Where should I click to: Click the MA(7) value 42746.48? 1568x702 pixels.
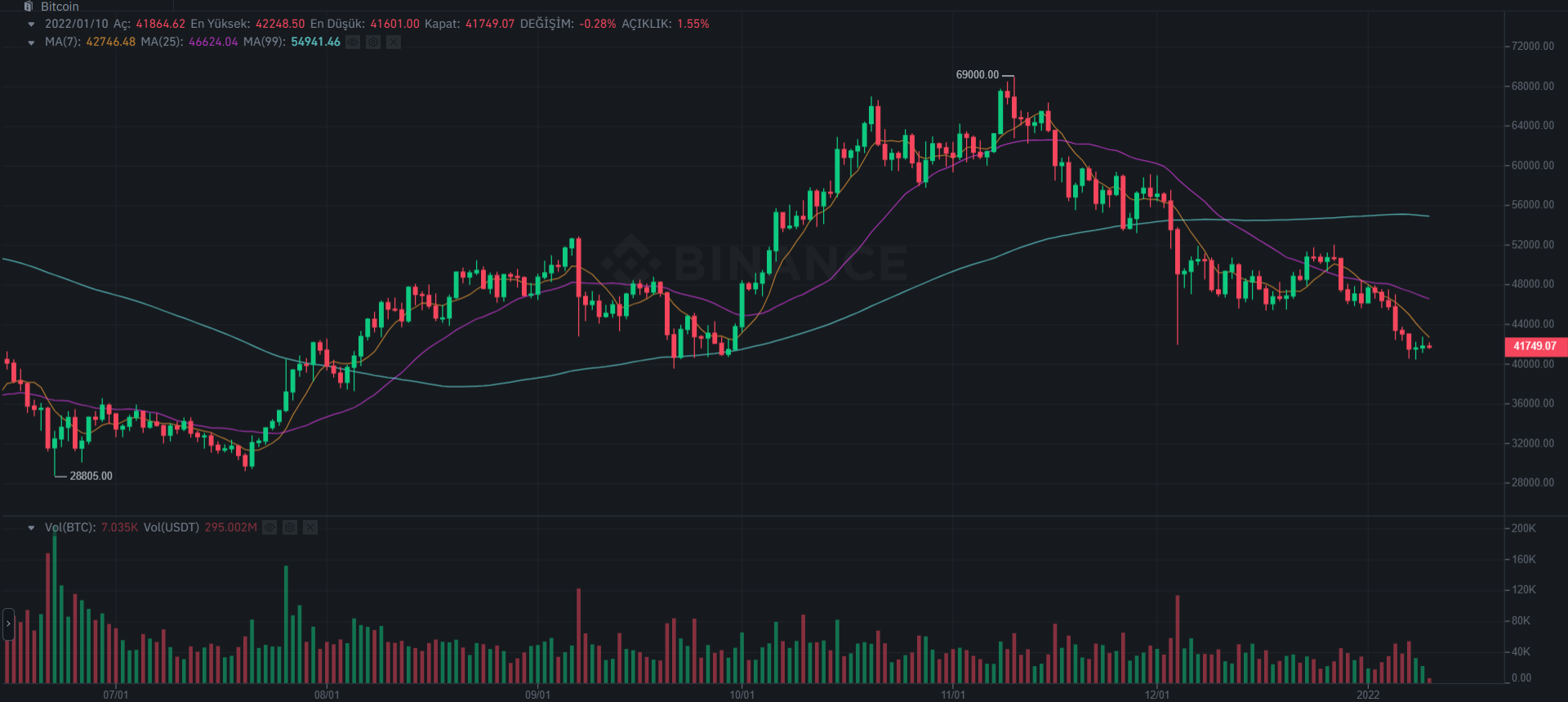(x=110, y=42)
